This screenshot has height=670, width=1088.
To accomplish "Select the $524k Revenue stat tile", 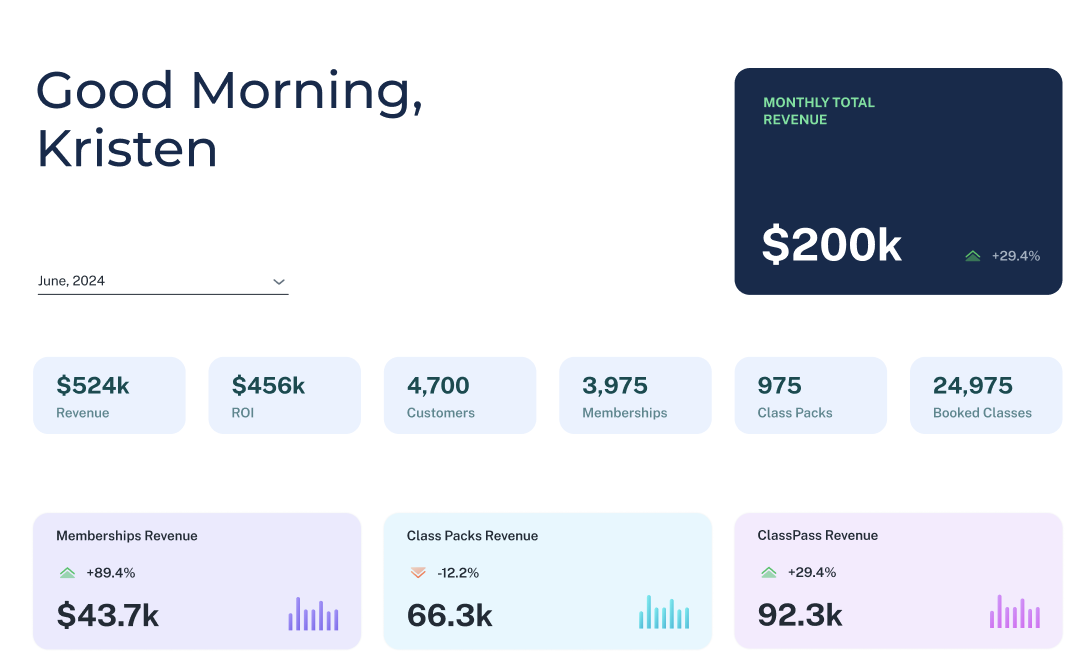I will click(109, 396).
